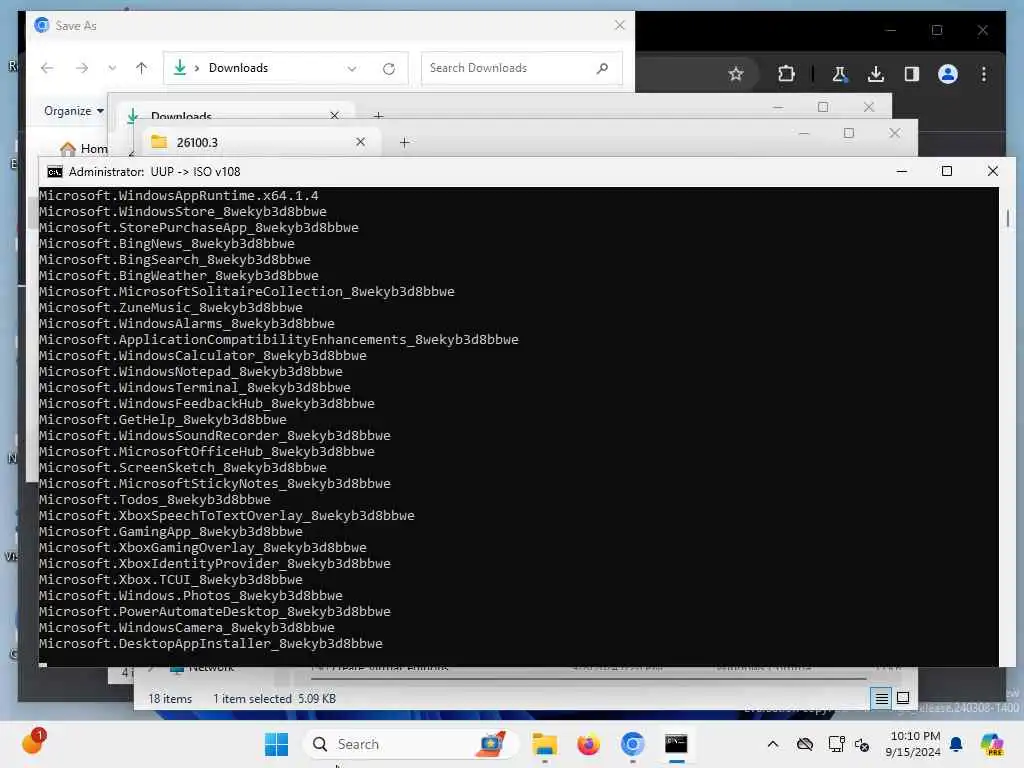Click the 18 items status text
The height and width of the screenshot is (768, 1024).
click(x=170, y=699)
